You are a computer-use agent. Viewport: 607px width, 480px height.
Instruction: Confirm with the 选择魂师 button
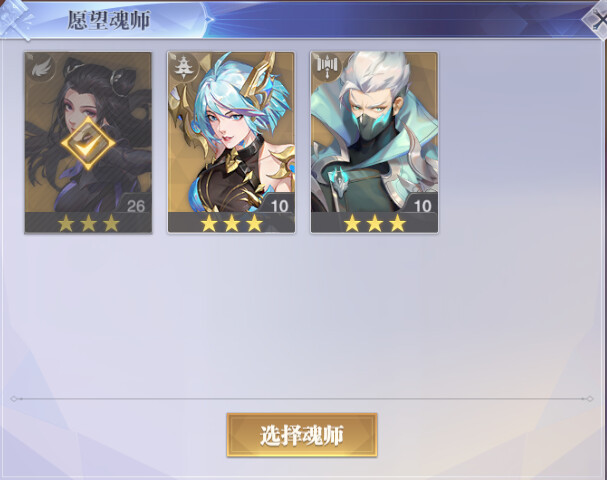pos(302,435)
